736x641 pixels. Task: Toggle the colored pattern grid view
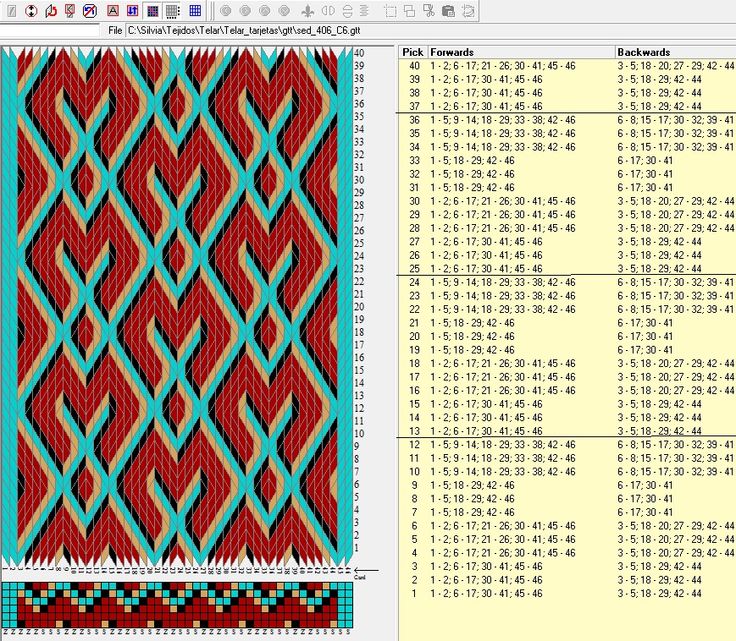click(153, 10)
